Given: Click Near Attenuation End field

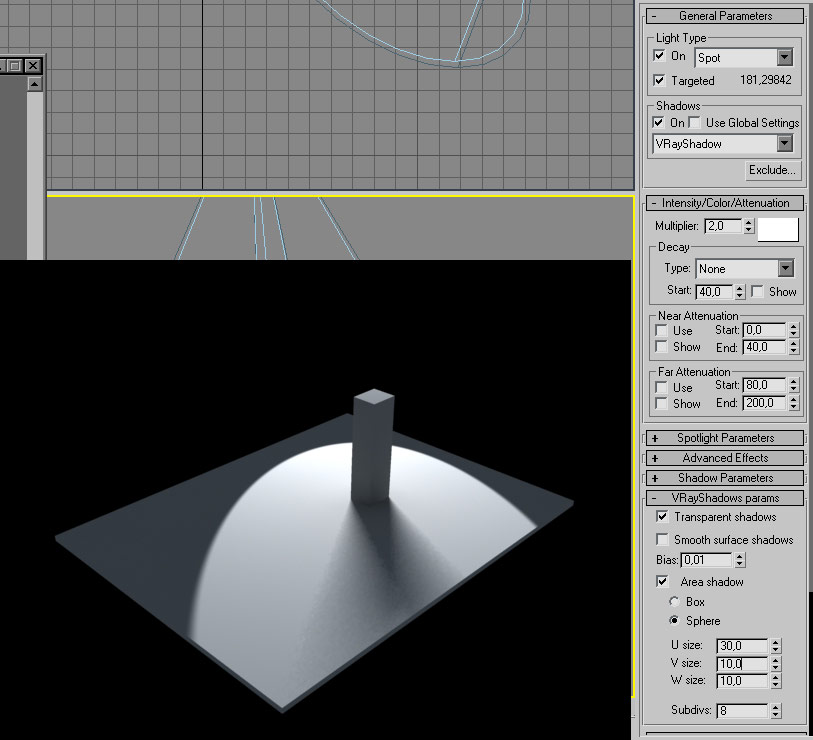Looking at the screenshot, I should point(765,347).
